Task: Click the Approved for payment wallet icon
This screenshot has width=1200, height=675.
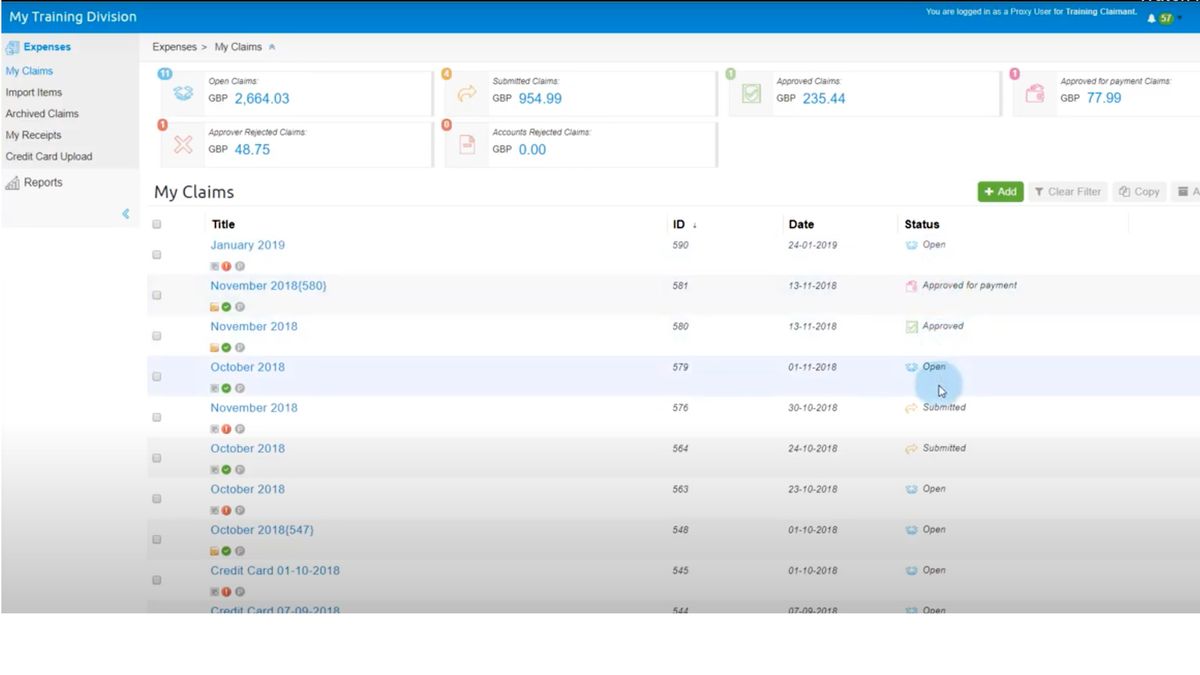Action: click(x=1034, y=92)
